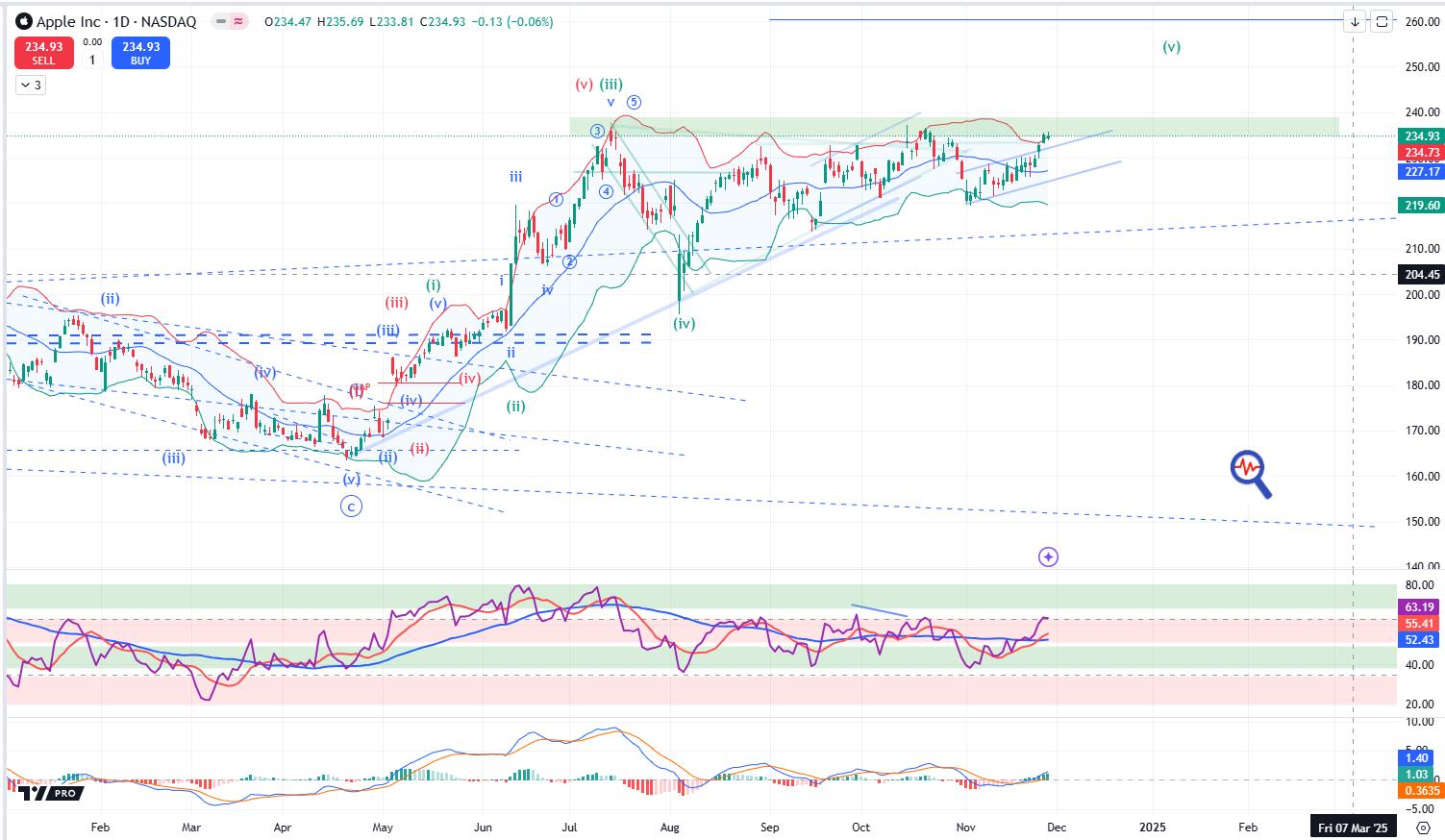The image size is (1445, 840).
Task: Select the green (v) projection label near 250
Action: click(1171, 46)
